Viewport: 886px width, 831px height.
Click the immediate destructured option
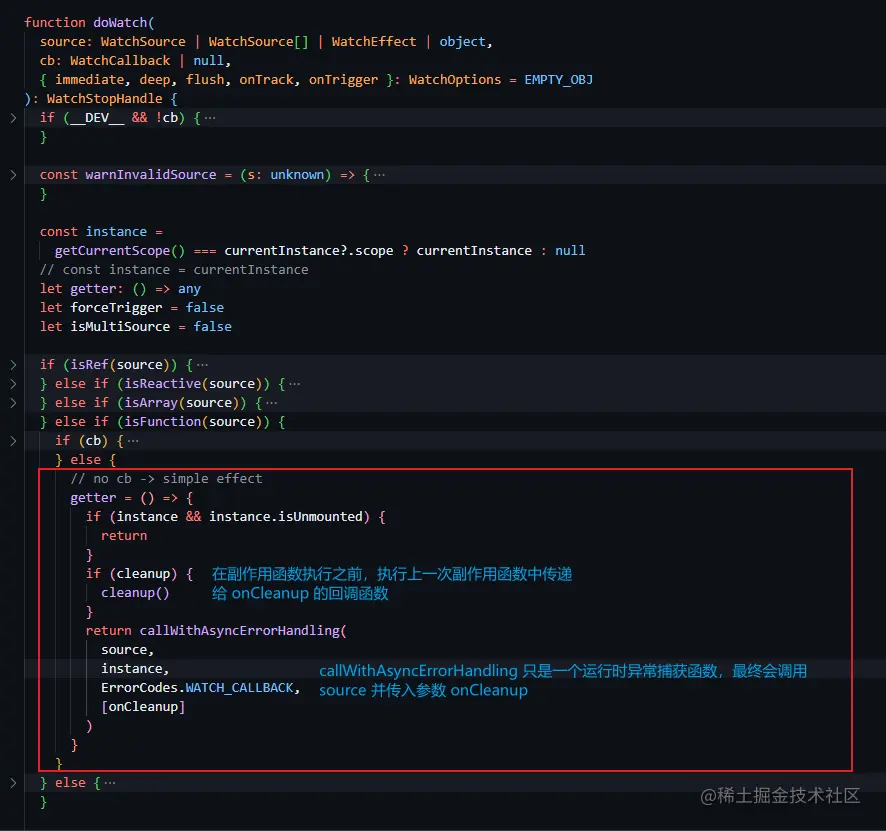click(x=89, y=80)
